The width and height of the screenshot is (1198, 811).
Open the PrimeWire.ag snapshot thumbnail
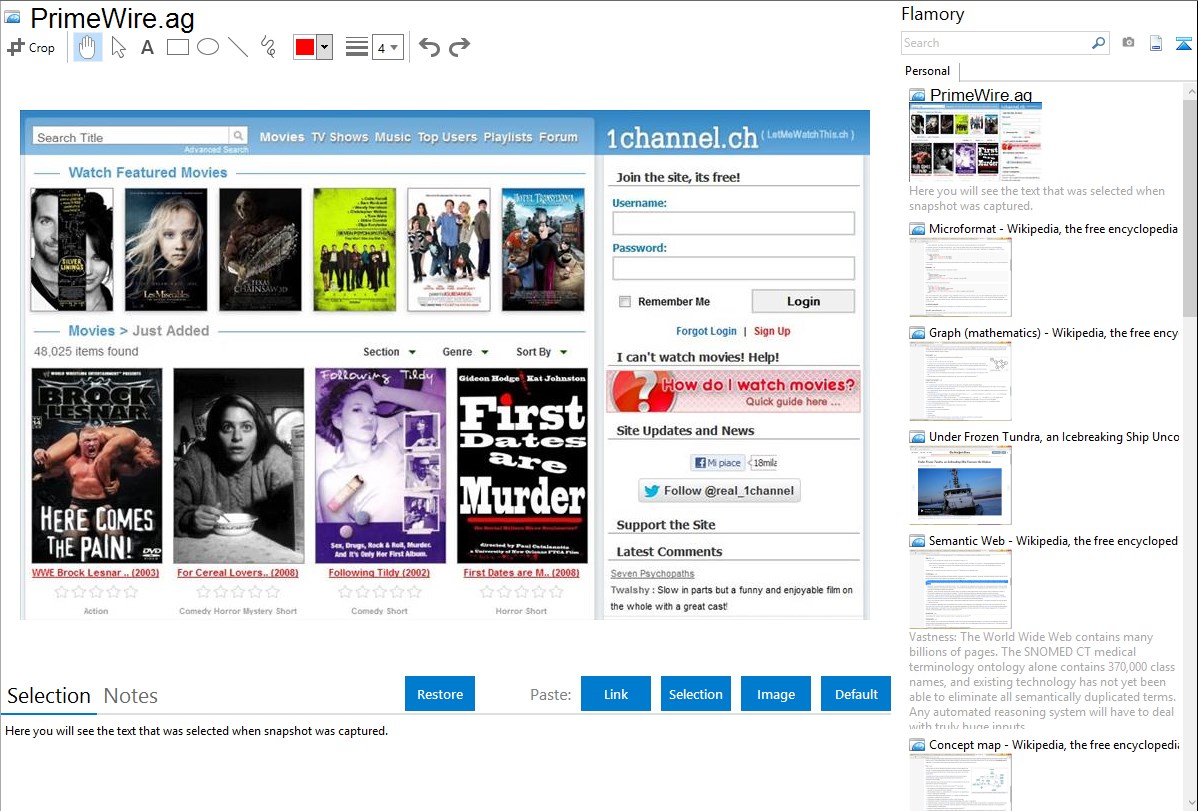click(976, 142)
